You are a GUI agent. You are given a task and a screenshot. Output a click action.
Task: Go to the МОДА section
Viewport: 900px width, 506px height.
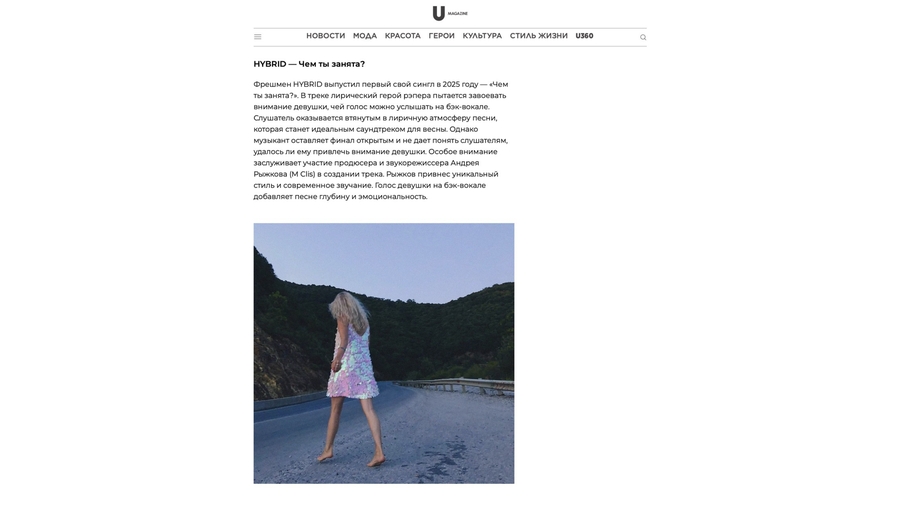click(365, 36)
